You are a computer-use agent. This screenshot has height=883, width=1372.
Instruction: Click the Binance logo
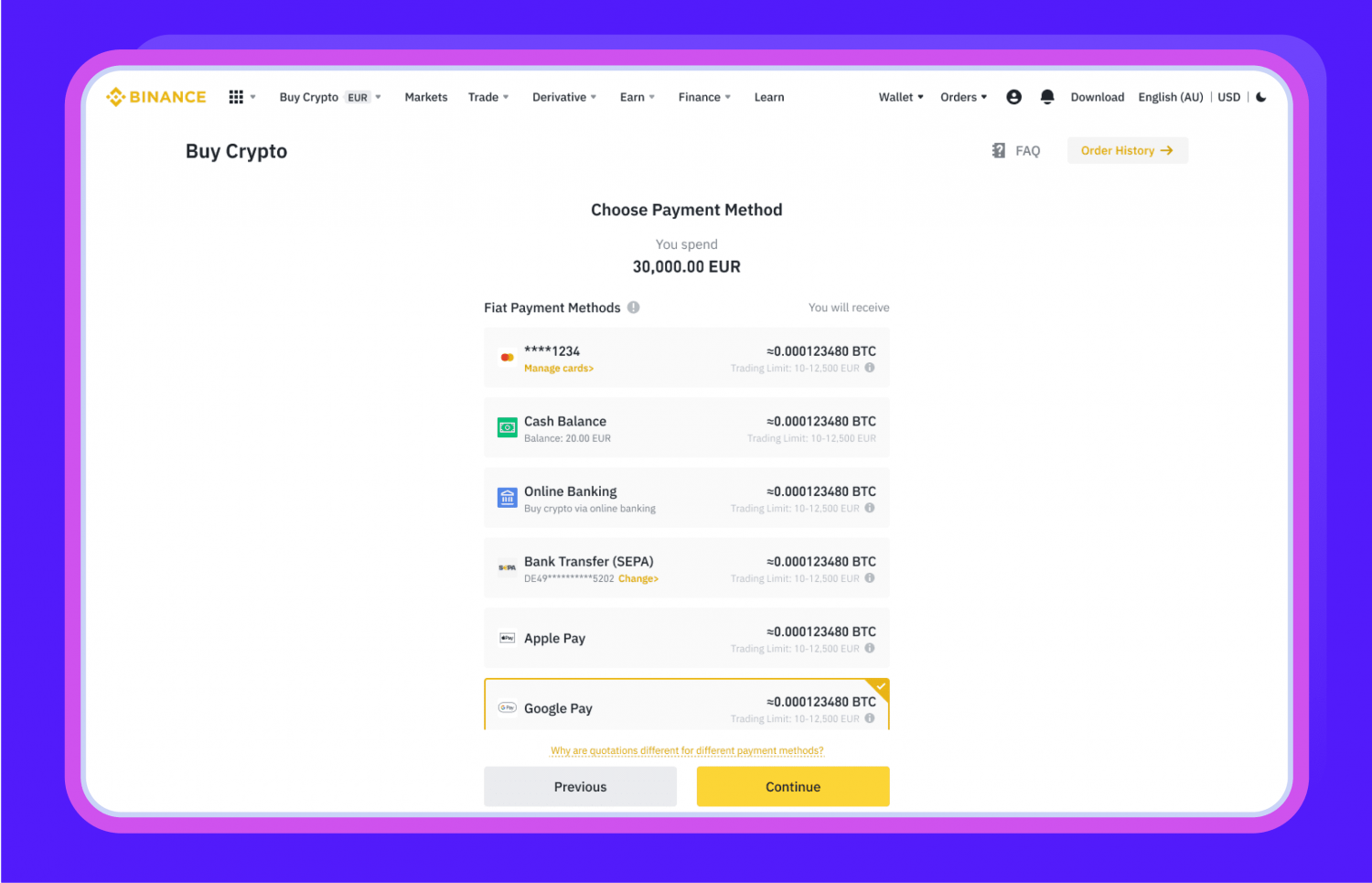pyautogui.click(x=156, y=97)
